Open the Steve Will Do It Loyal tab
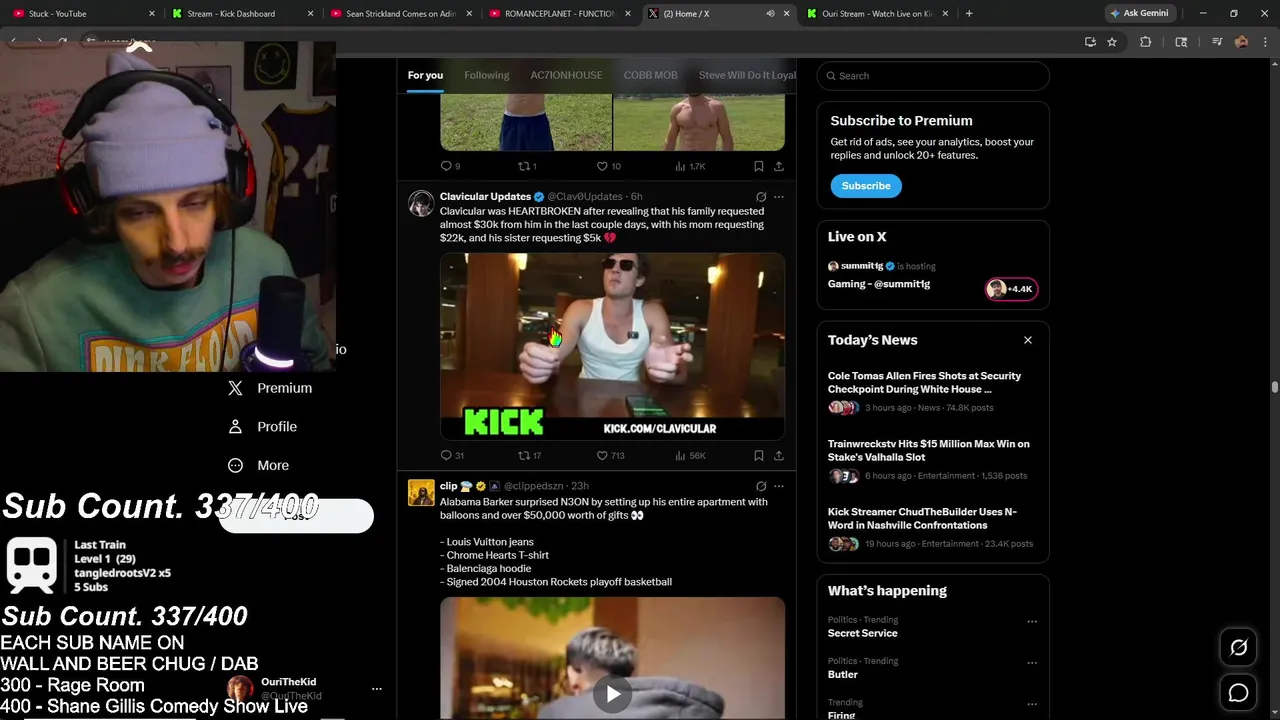 pos(747,75)
